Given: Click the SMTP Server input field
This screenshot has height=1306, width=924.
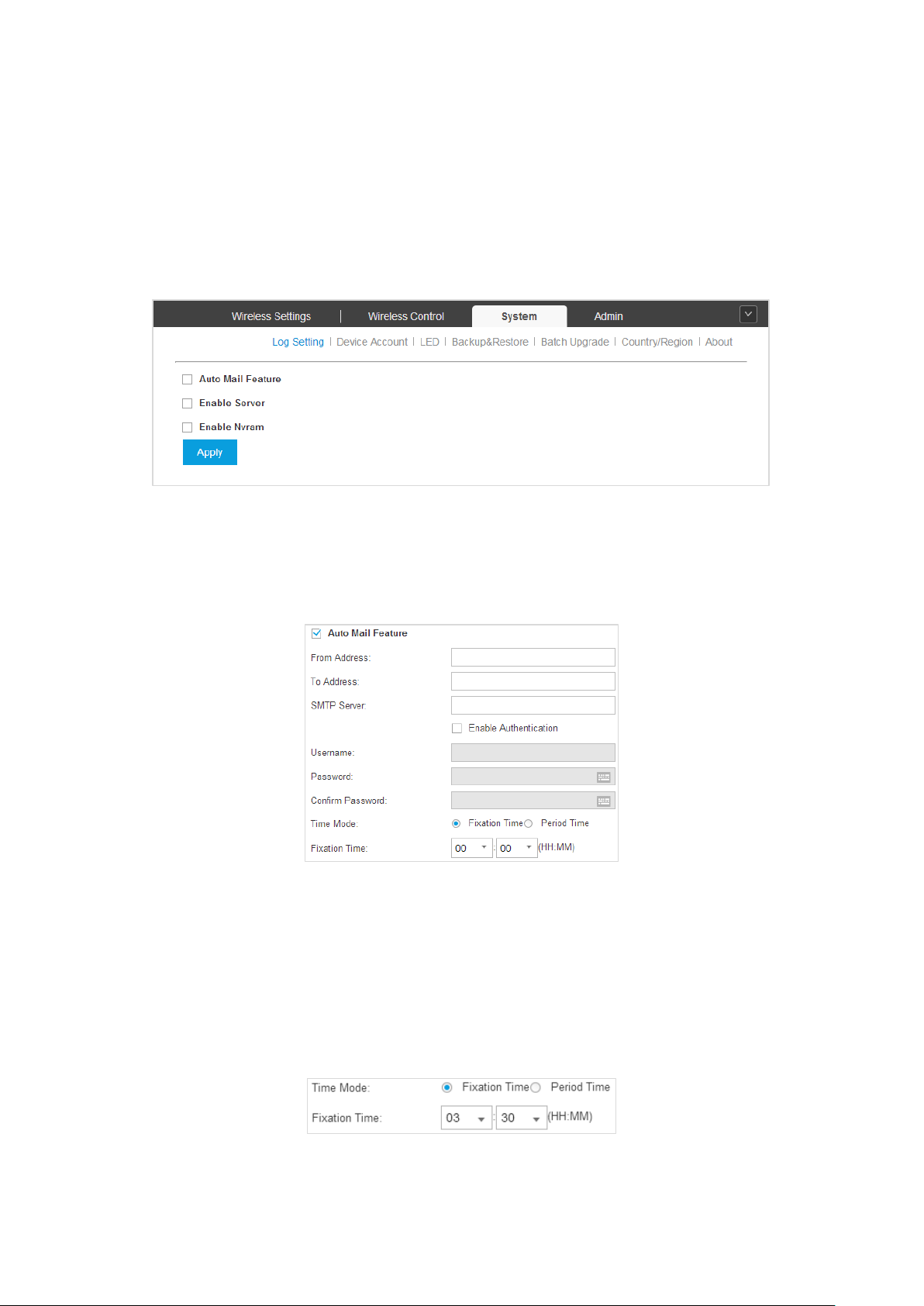Looking at the screenshot, I should 533,705.
